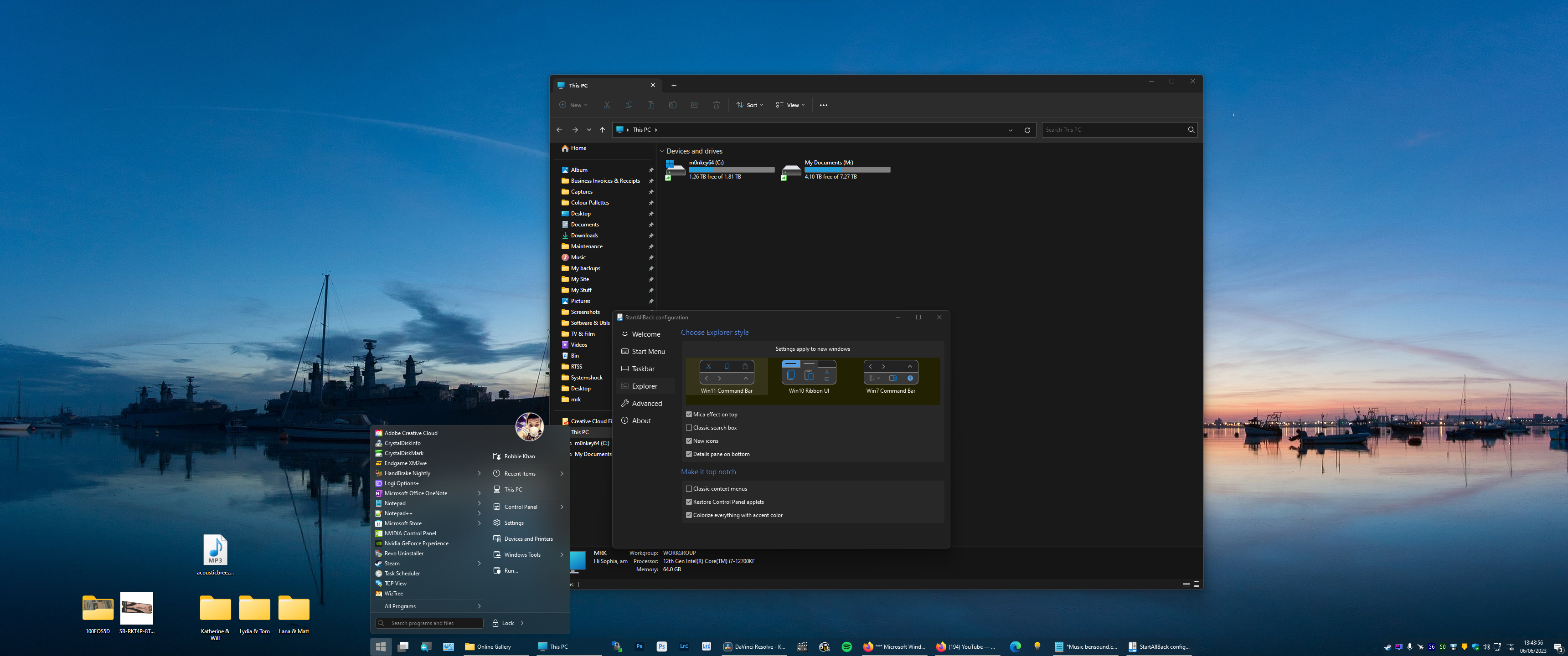
Task: Open Spotify from the taskbar
Action: [846, 646]
